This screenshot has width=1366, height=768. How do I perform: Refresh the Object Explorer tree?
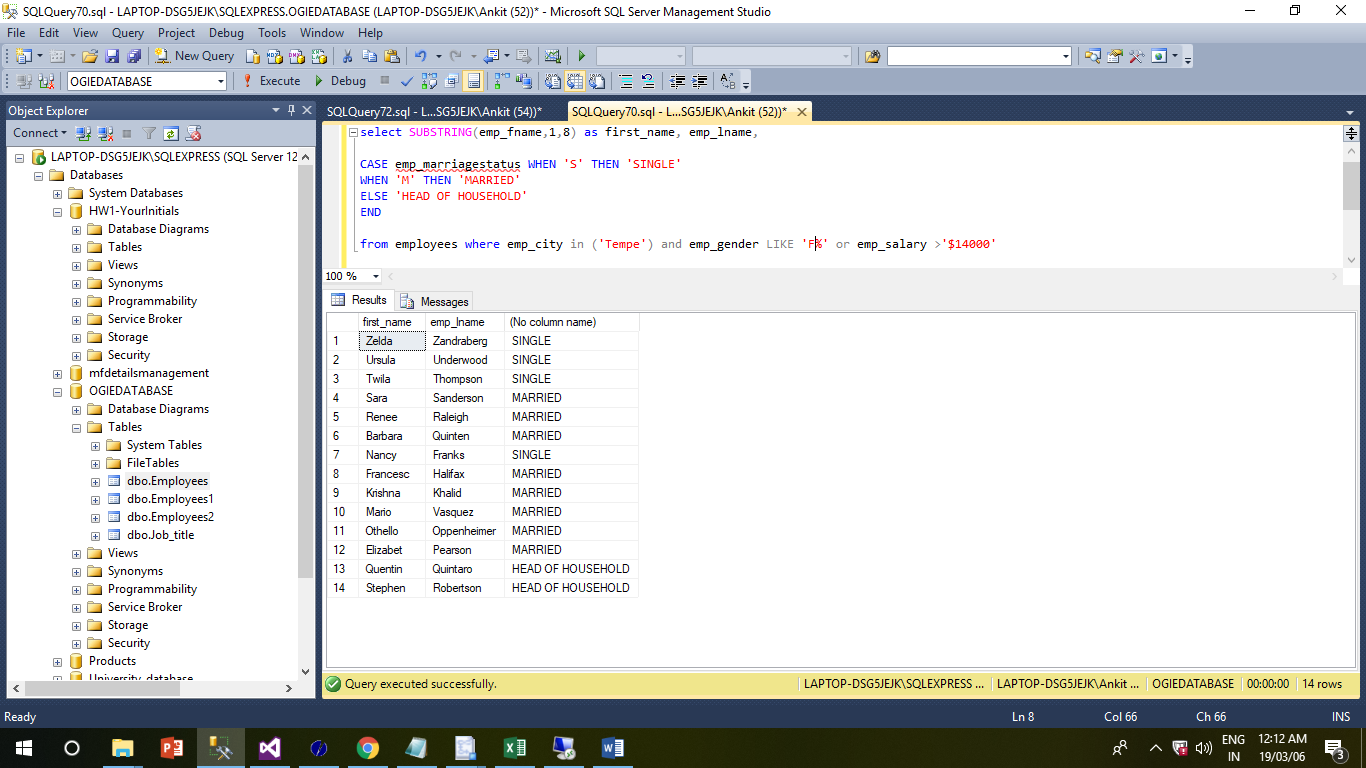pos(171,133)
